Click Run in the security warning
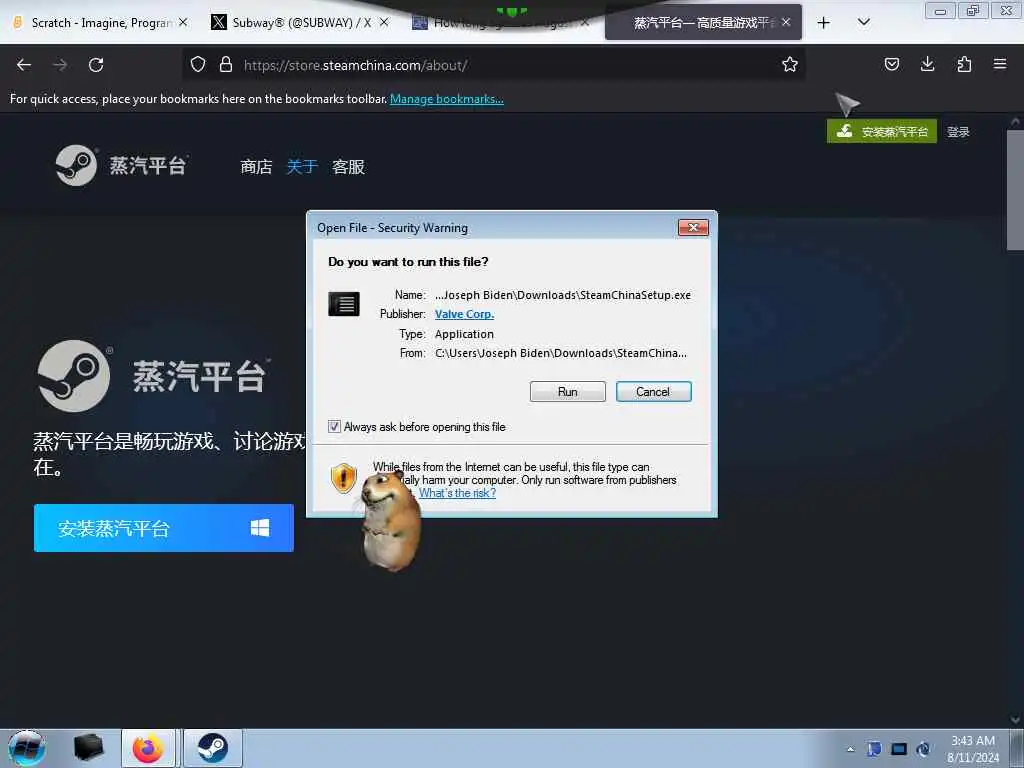Screen dimensions: 1024x768 pyautogui.click(x=568, y=392)
